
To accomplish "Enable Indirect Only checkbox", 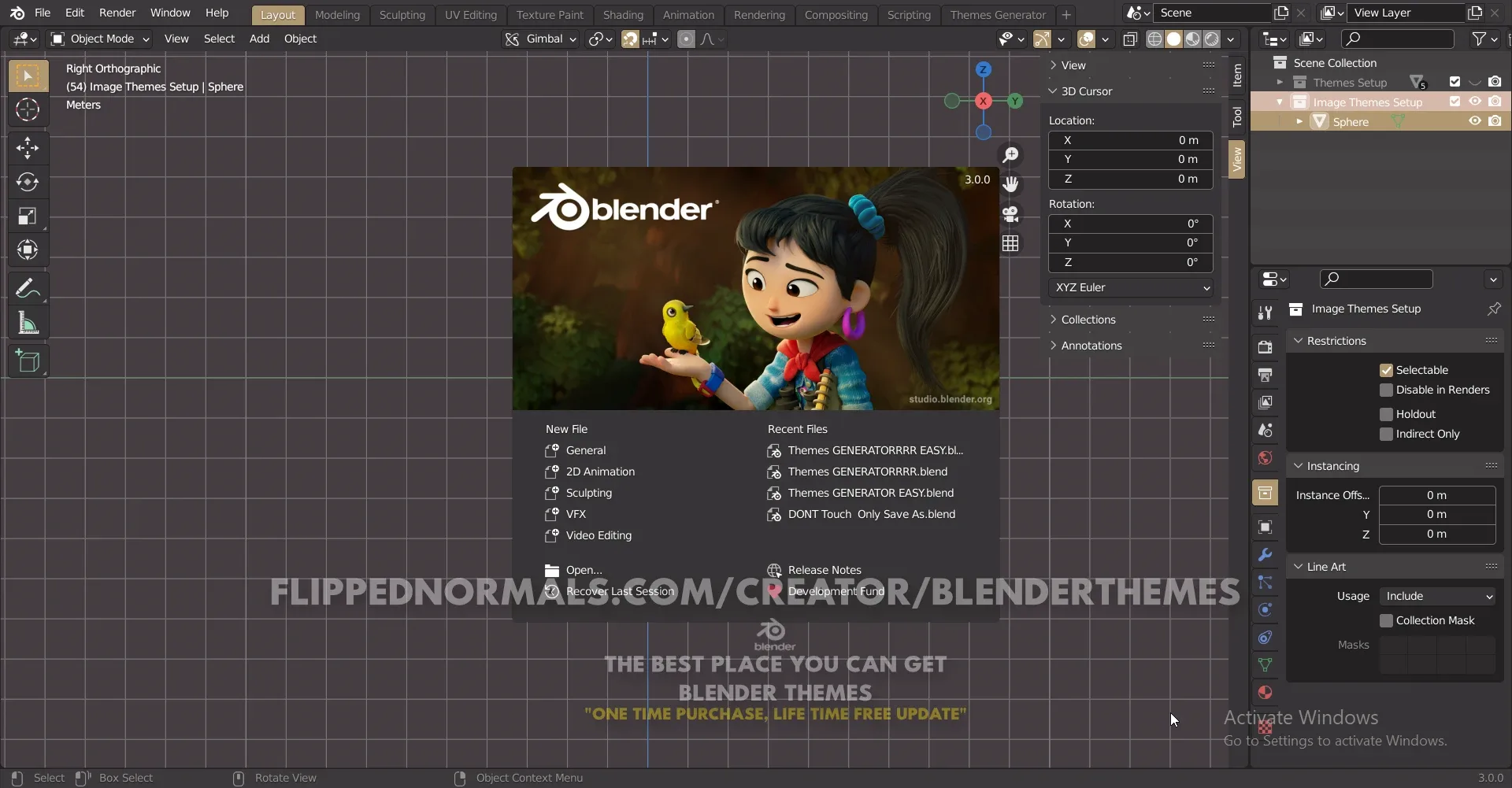I will pos(1386,434).
